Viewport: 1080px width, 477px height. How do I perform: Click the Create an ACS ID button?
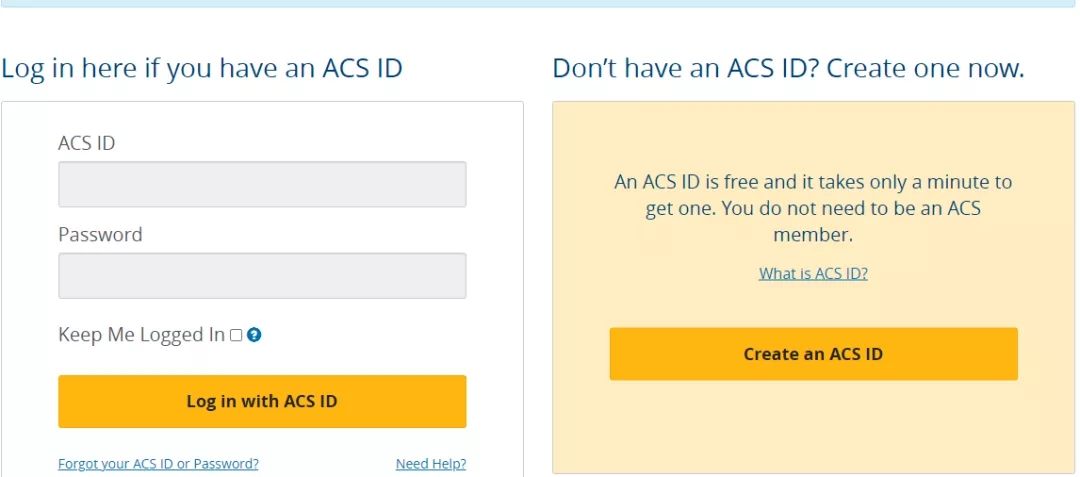813,354
